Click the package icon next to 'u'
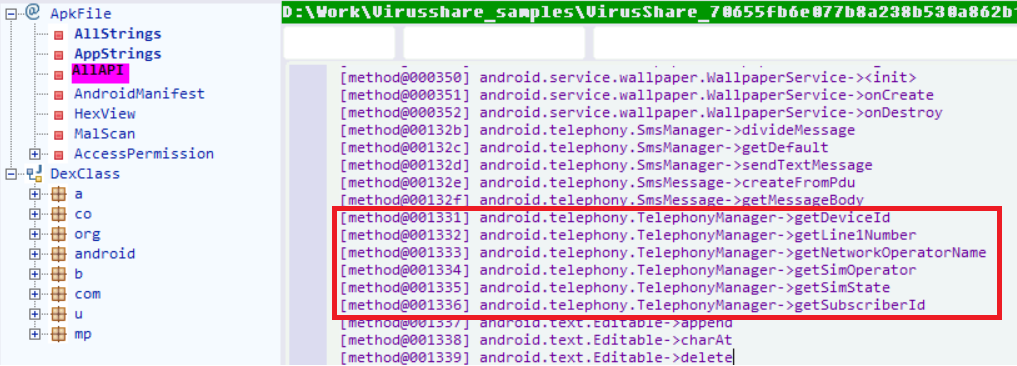 pyautogui.click(x=59, y=314)
